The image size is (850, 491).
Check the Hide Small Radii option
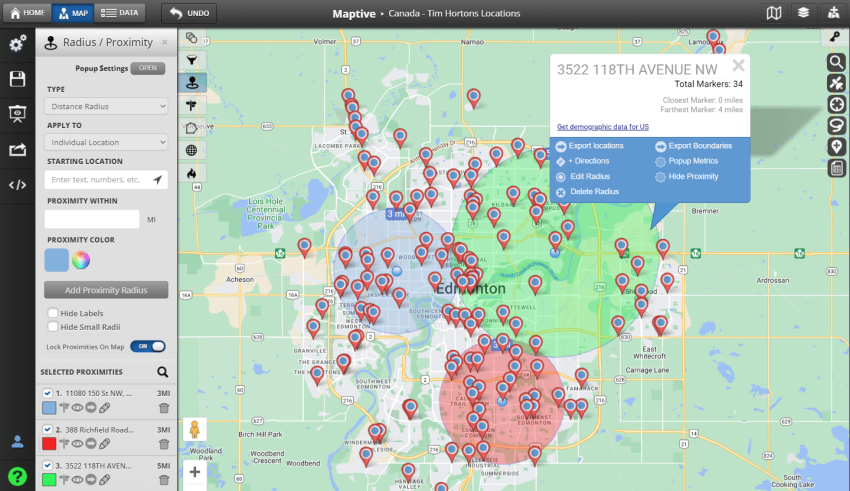tap(53, 327)
